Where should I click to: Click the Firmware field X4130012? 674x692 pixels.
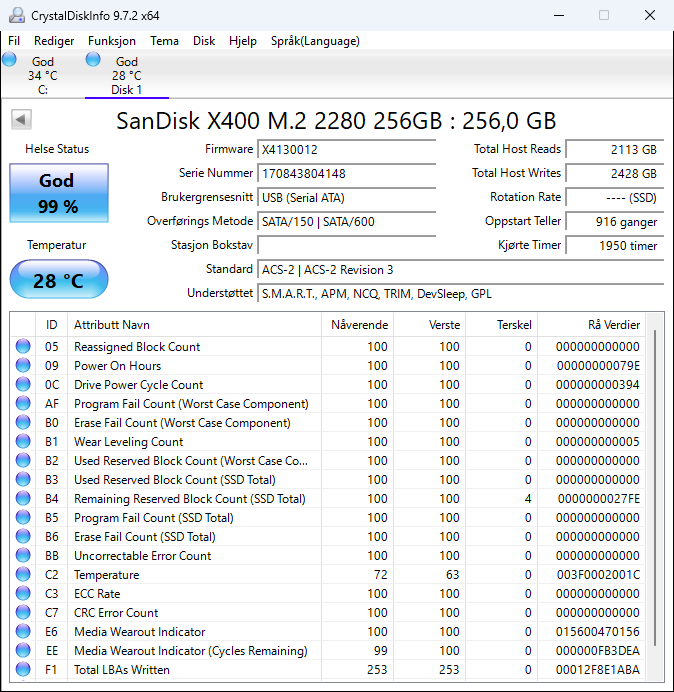[x=347, y=150]
